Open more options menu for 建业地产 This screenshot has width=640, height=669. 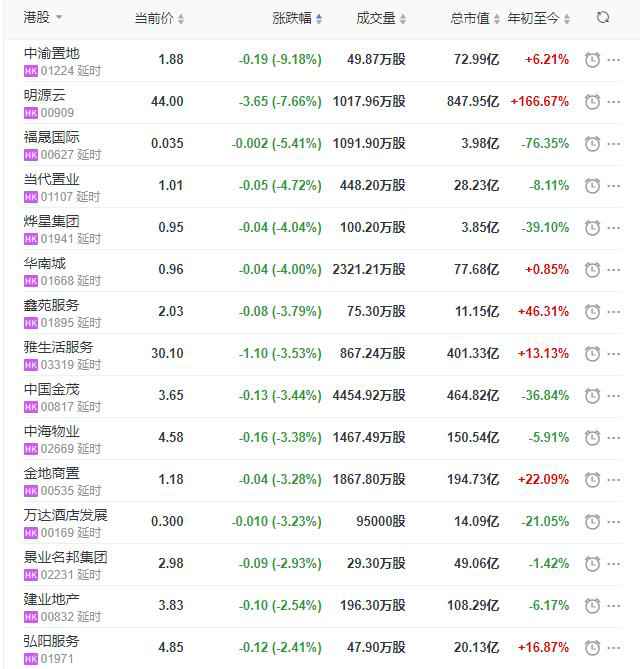pos(614,606)
